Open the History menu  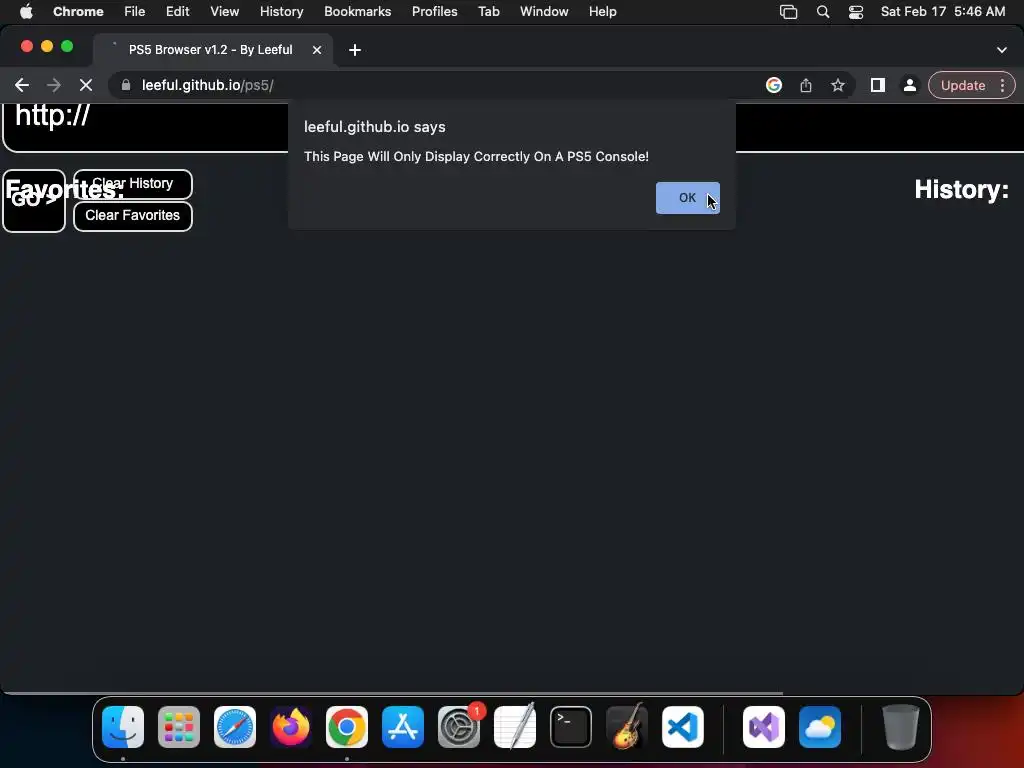[x=281, y=12]
